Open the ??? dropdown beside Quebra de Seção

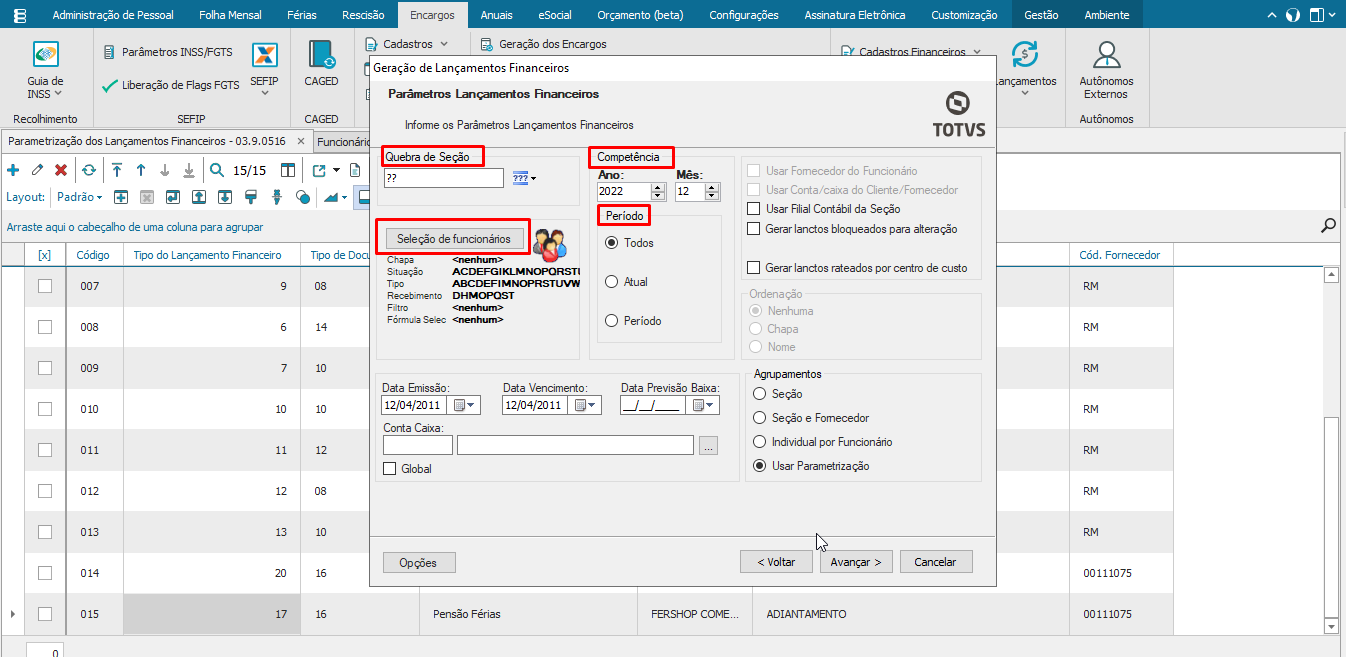[524, 178]
